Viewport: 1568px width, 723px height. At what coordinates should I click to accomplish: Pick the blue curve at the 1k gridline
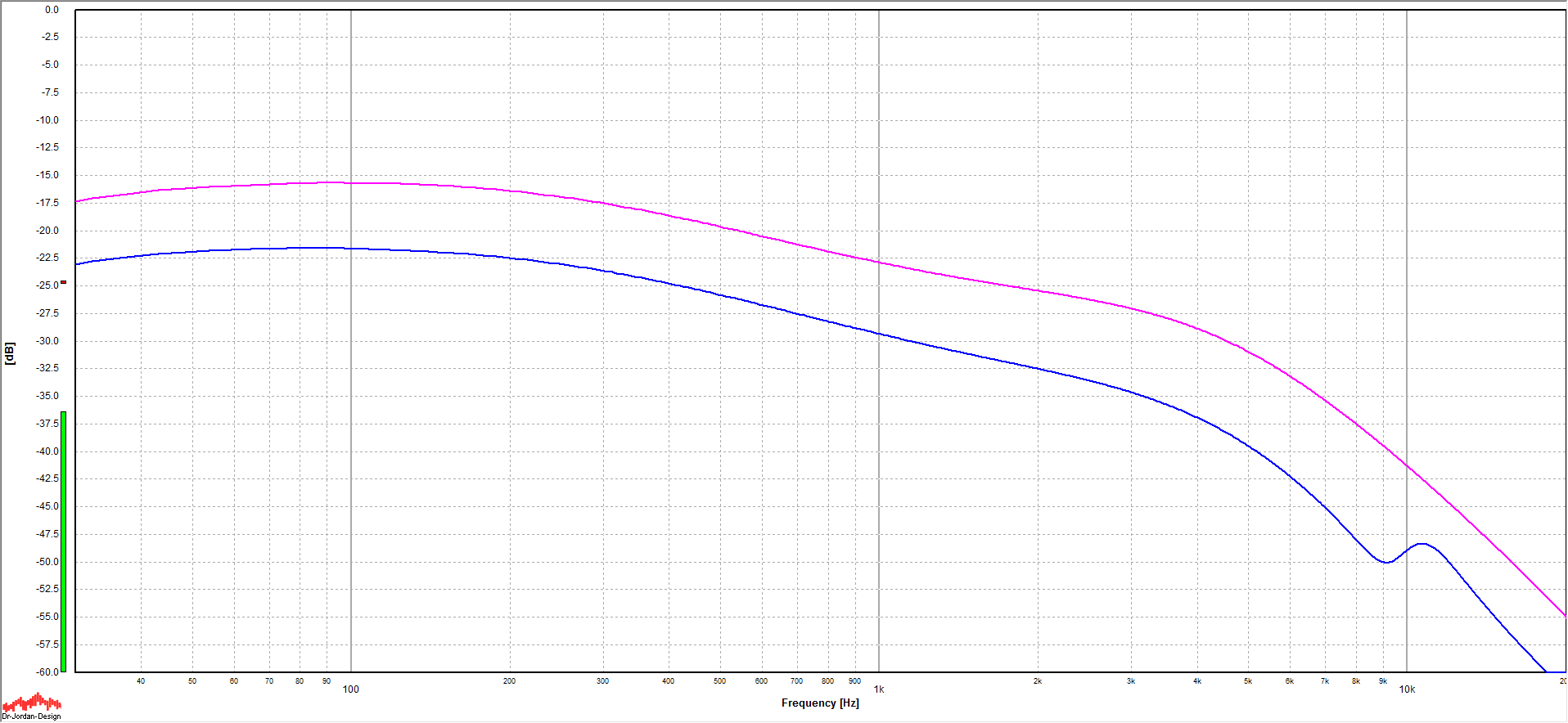pos(879,334)
